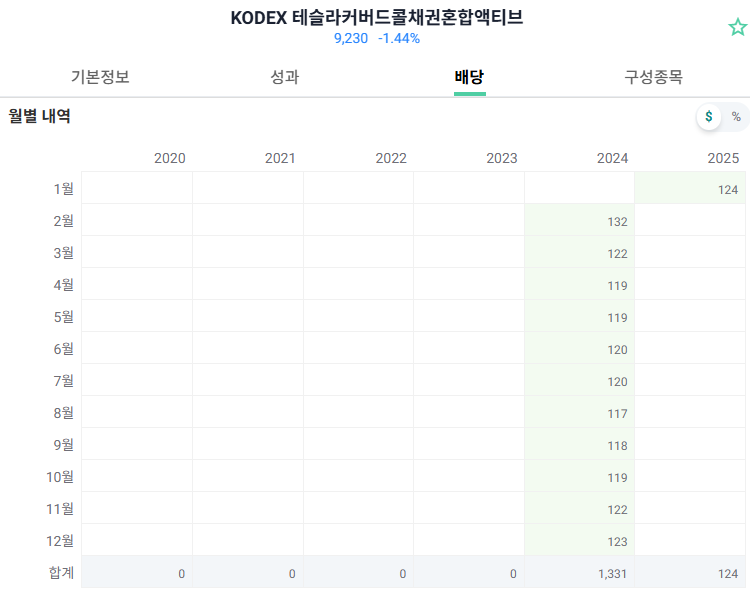
Task: Select the 배당 tab
Action: [469, 77]
